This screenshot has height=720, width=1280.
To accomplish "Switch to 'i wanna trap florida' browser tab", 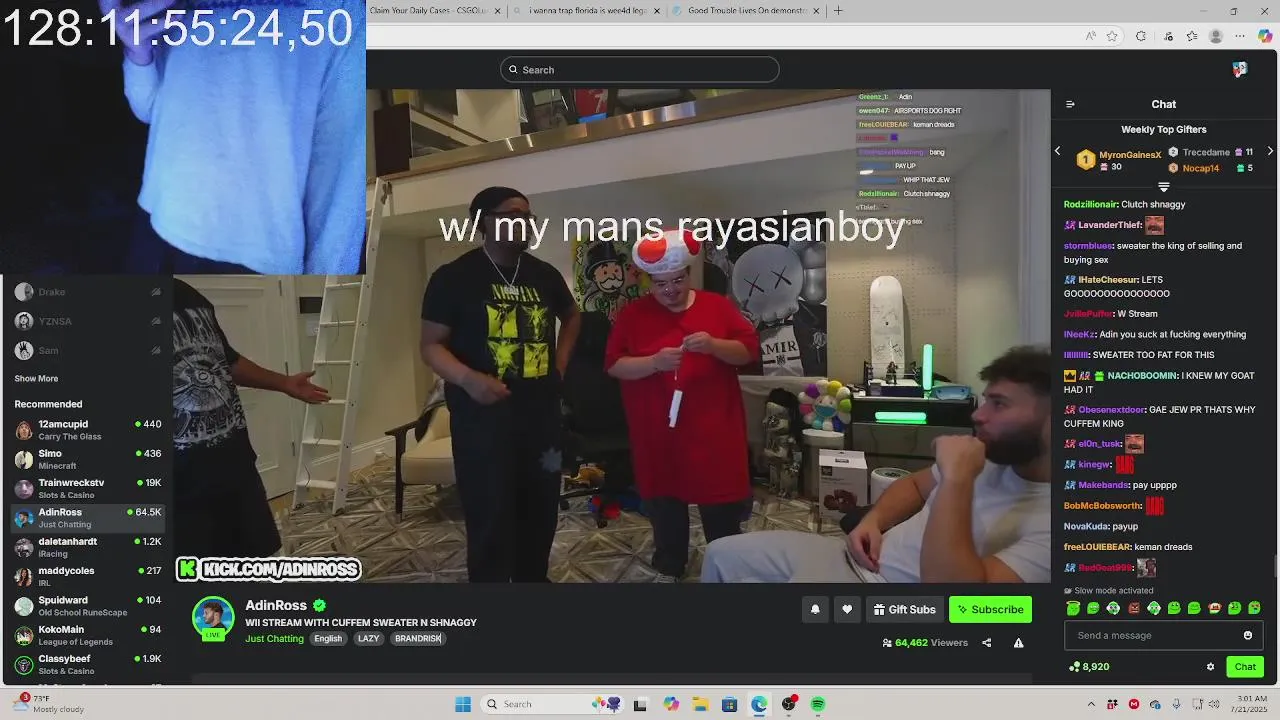I will point(585,10).
